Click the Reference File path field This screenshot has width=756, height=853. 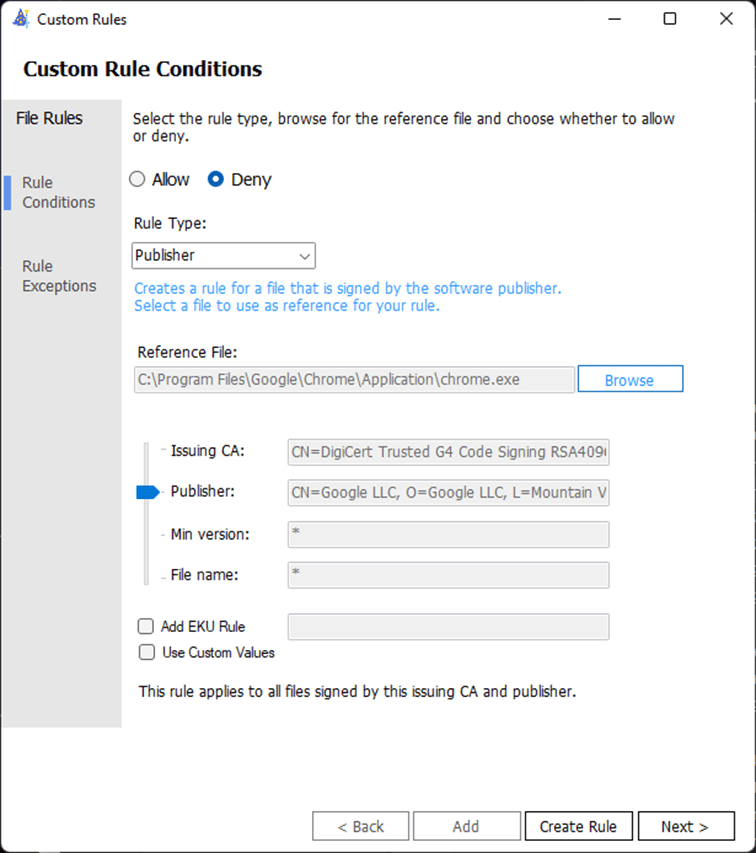coord(354,380)
